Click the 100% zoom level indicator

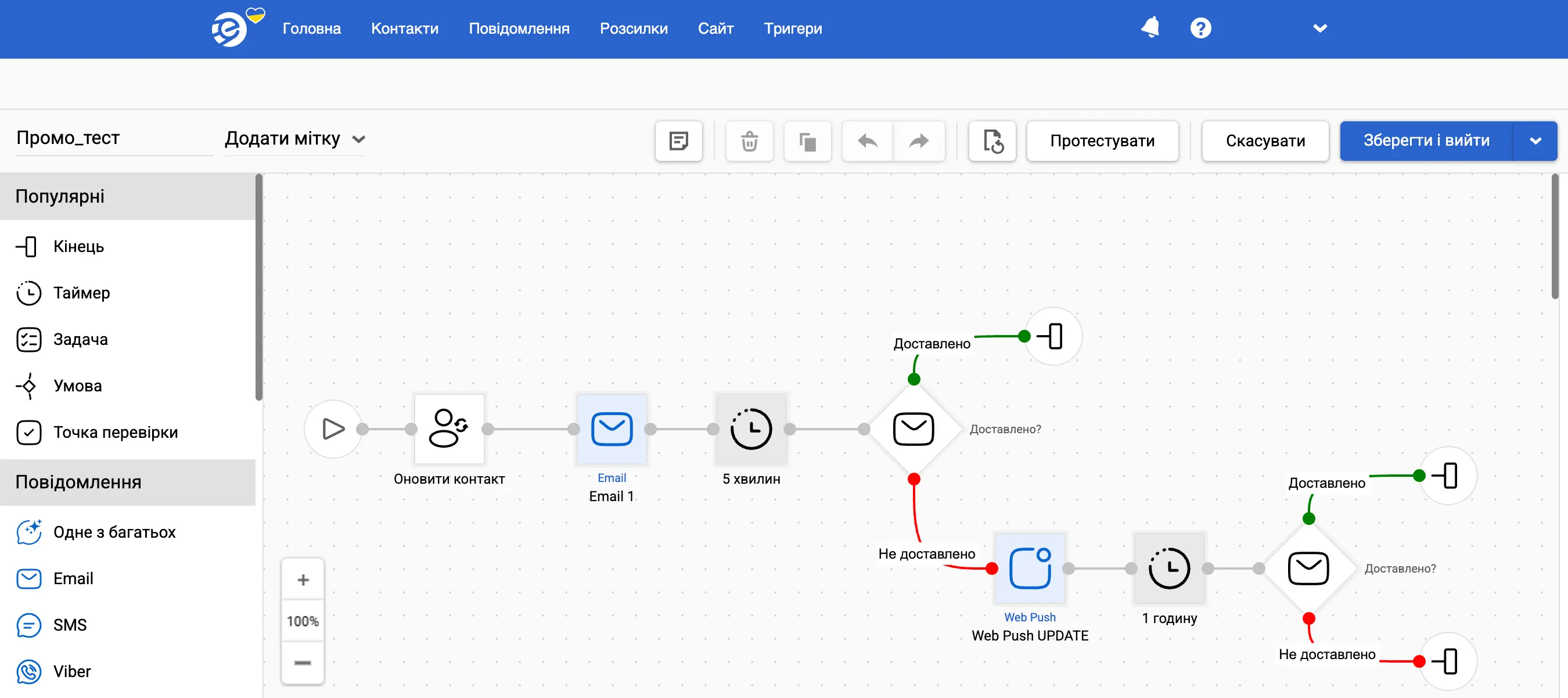tap(303, 621)
